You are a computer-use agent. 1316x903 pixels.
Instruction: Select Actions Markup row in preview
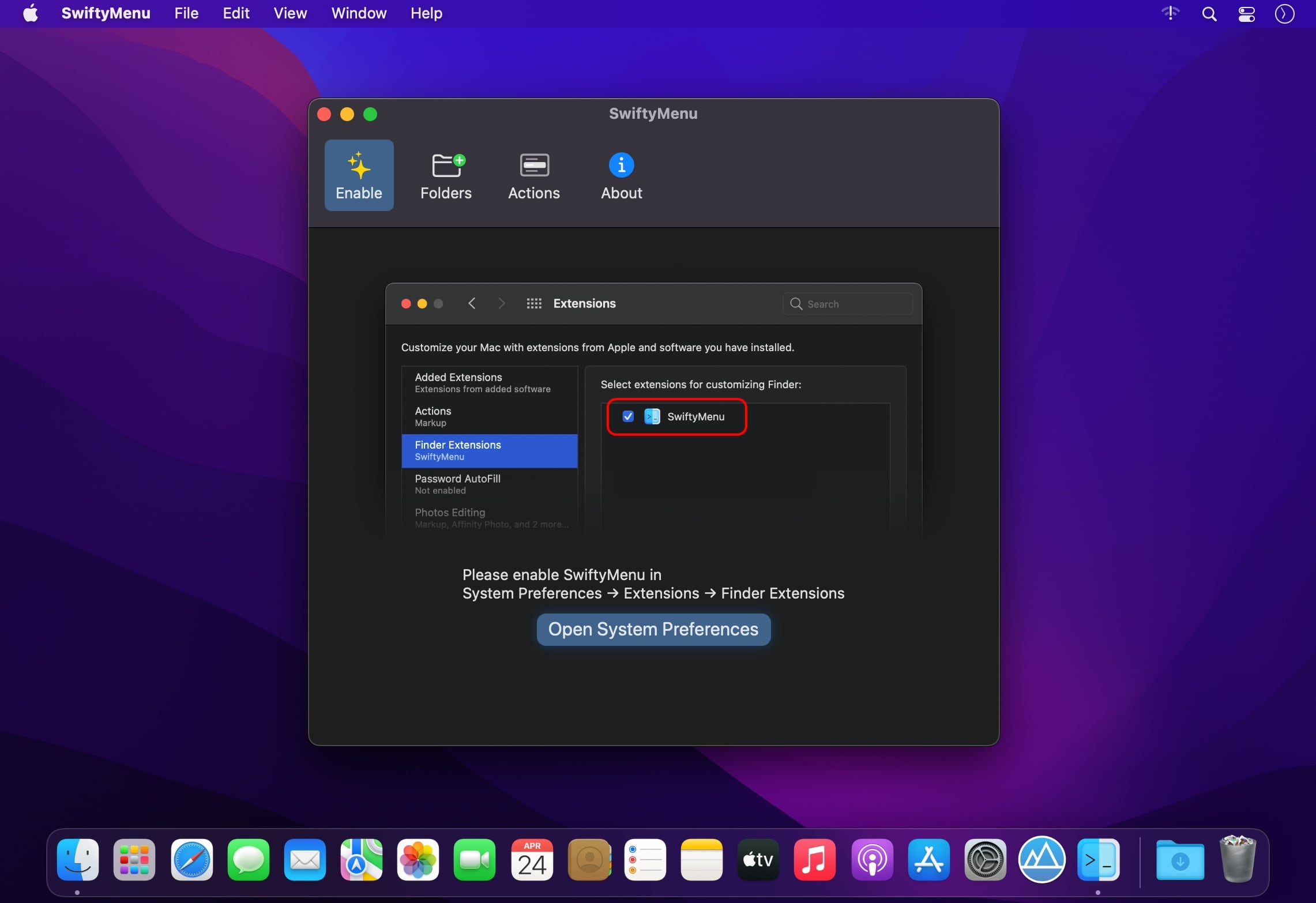490,416
